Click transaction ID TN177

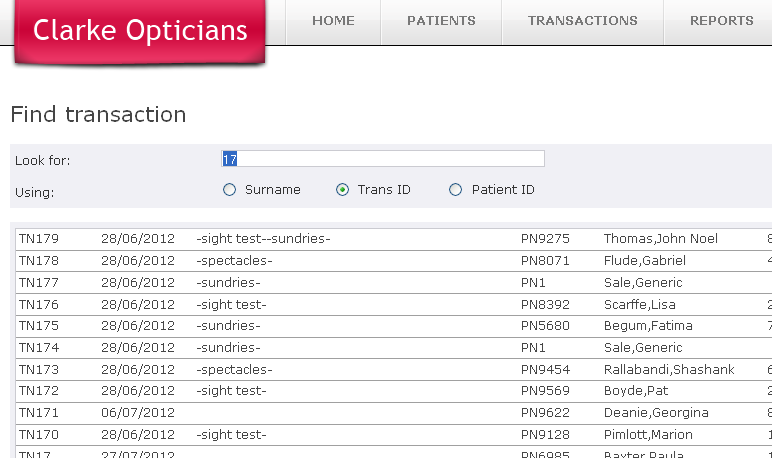[x=39, y=283]
